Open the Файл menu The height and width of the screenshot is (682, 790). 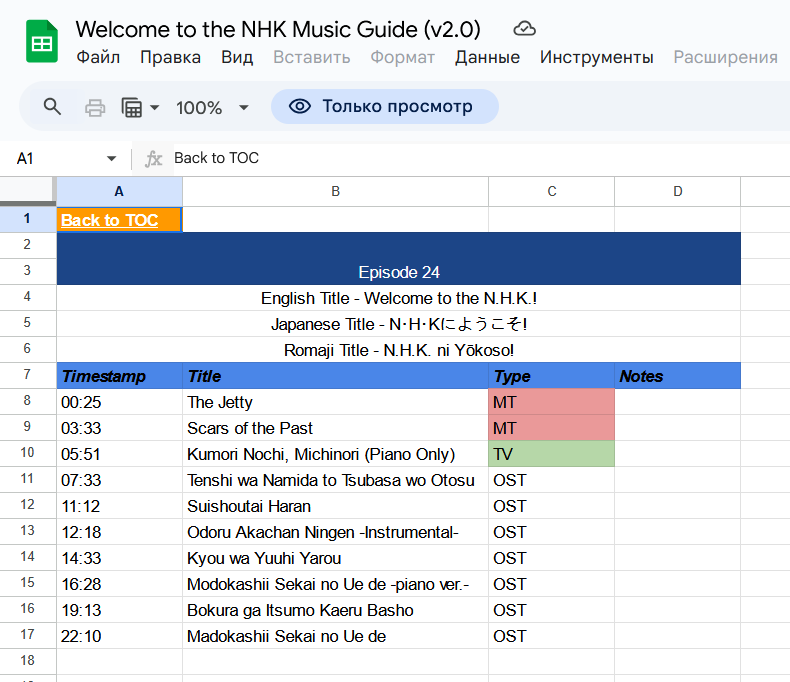tap(98, 57)
